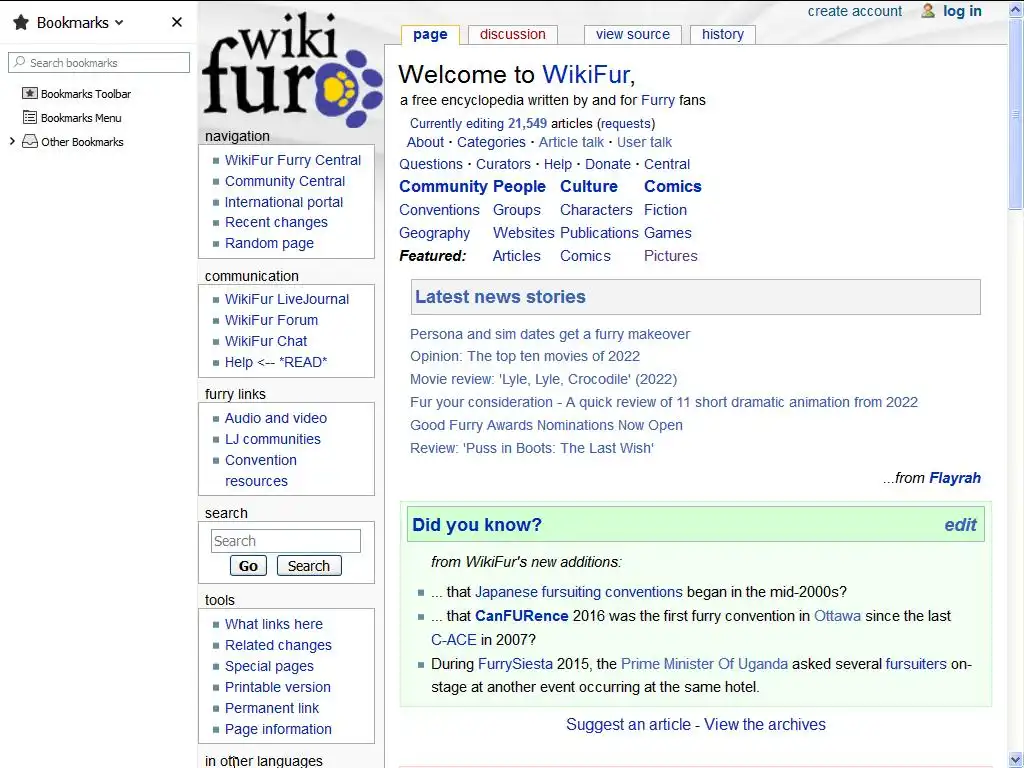Screen dimensions: 1024x768
Task: Click the Bookmarks Menu folder icon
Action: [x=29, y=118]
